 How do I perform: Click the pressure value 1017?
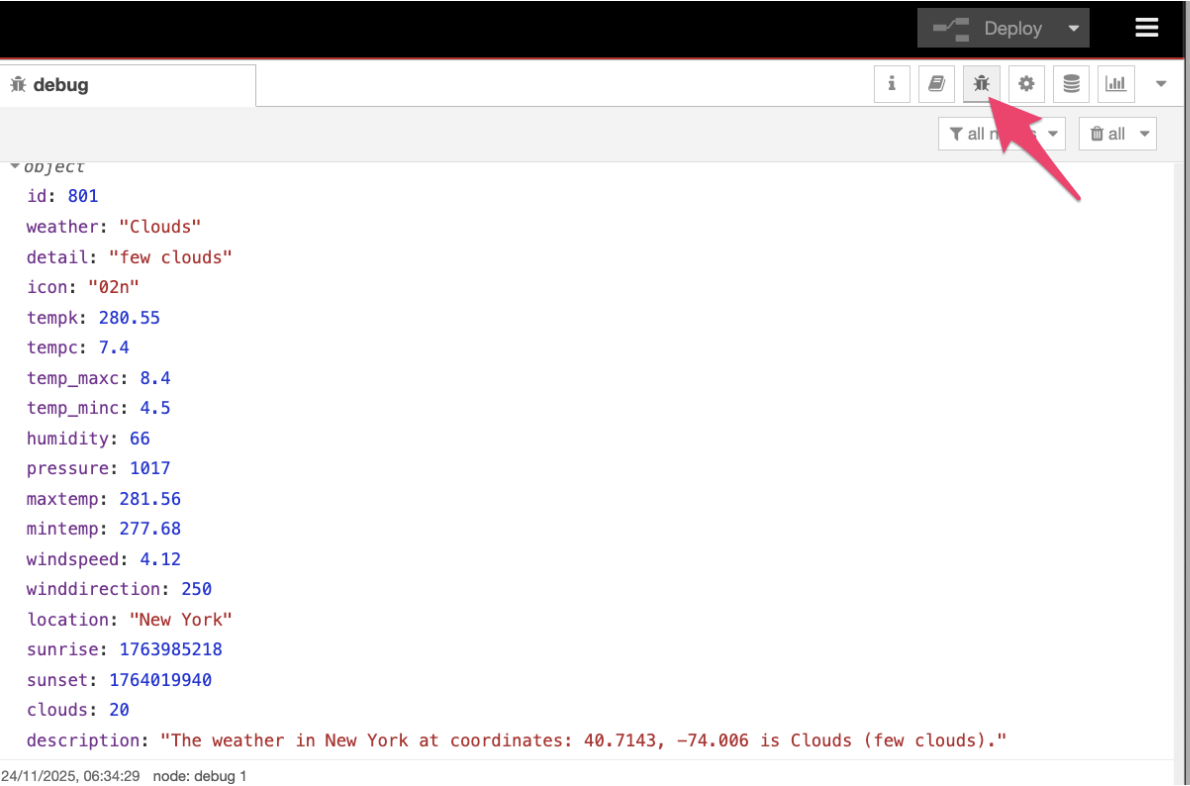coord(150,468)
